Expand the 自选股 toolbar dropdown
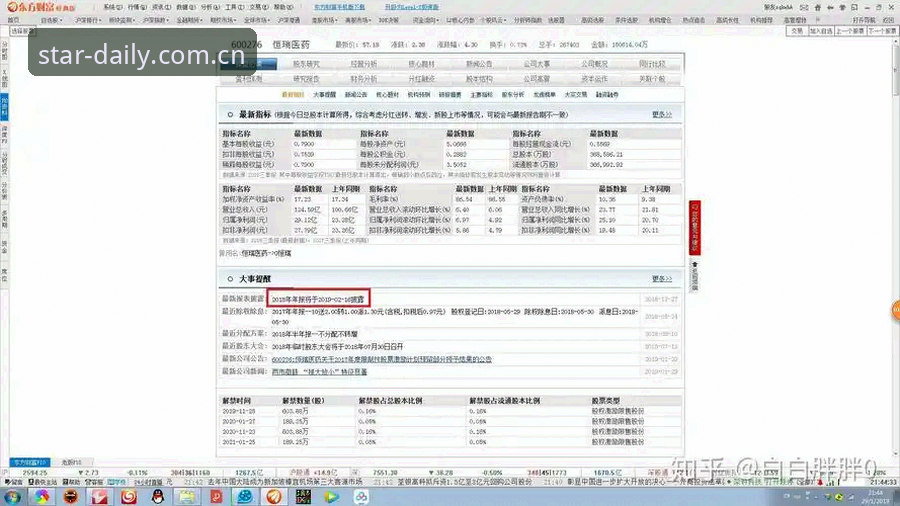The width and height of the screenshot is (900, 506). (52, 20)
